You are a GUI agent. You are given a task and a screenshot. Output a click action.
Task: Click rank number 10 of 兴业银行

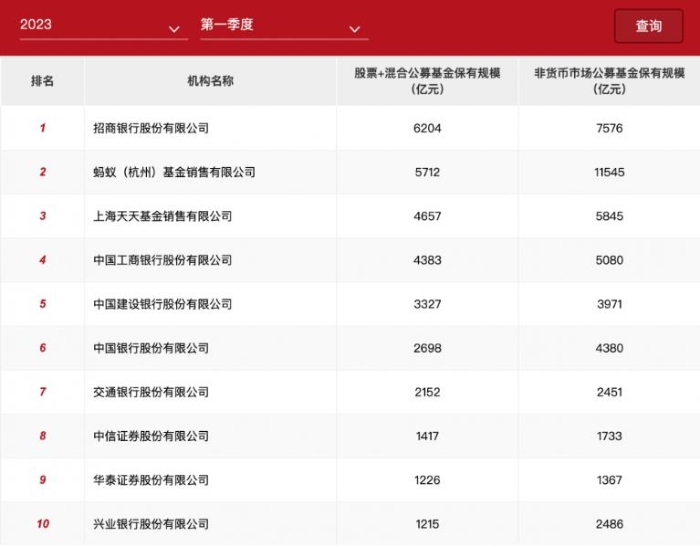pyautogui.click(x=43, y=524)
